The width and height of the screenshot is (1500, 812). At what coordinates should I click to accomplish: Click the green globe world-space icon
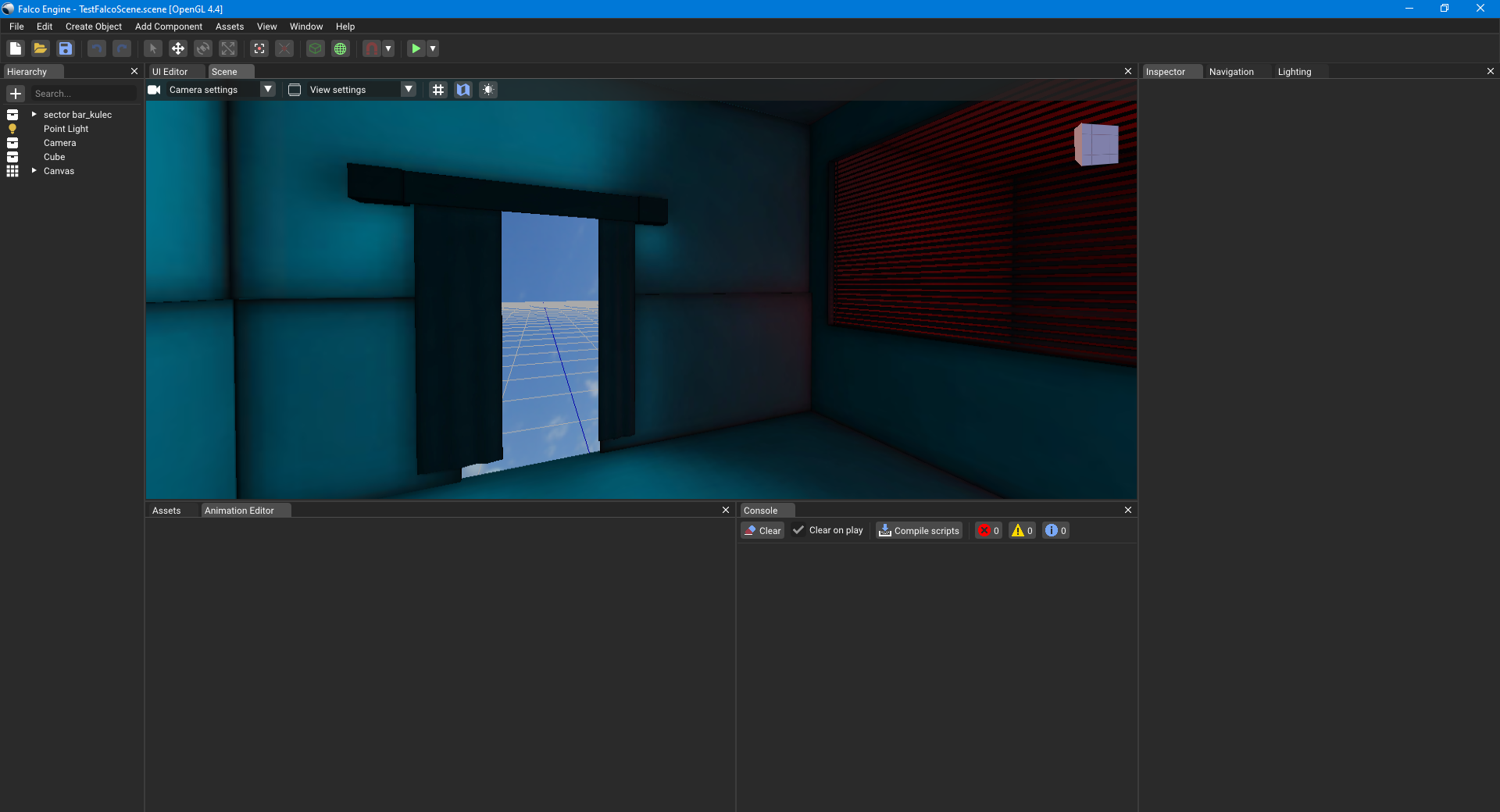341,48
